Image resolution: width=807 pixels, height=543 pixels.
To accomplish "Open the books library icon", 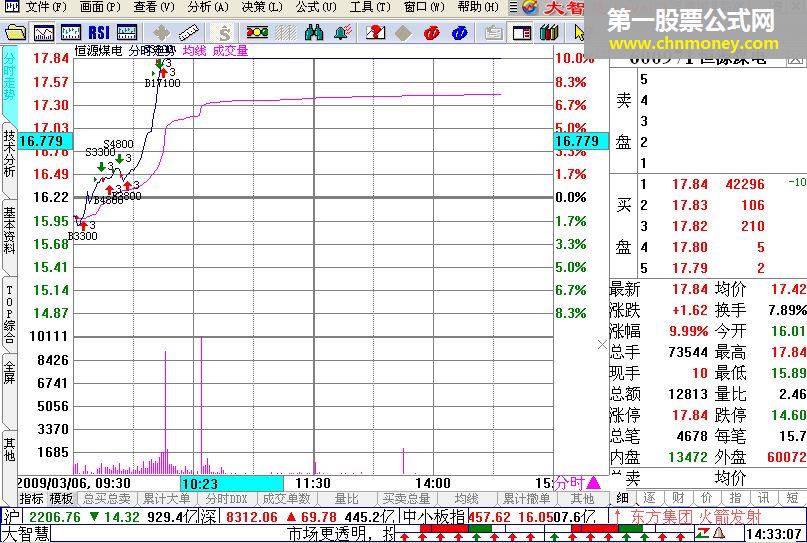I will (x=550, y=33).
